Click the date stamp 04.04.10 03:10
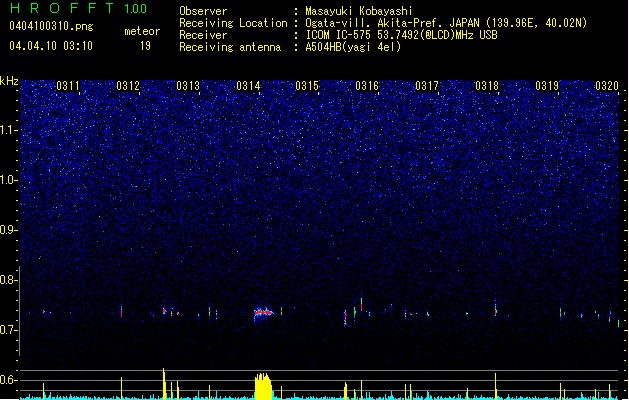 (x=51, y=46)
